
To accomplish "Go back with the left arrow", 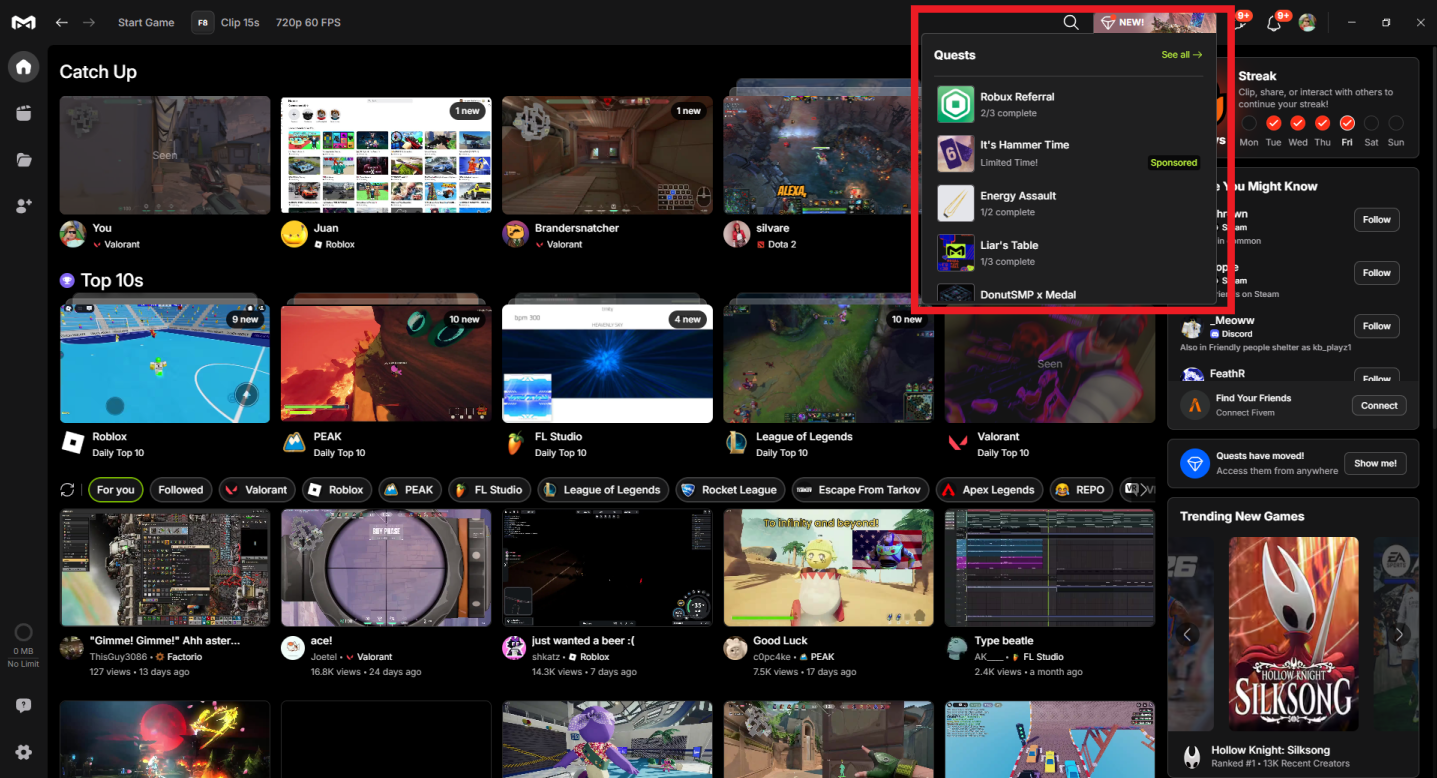I will (x=62, y=22).
